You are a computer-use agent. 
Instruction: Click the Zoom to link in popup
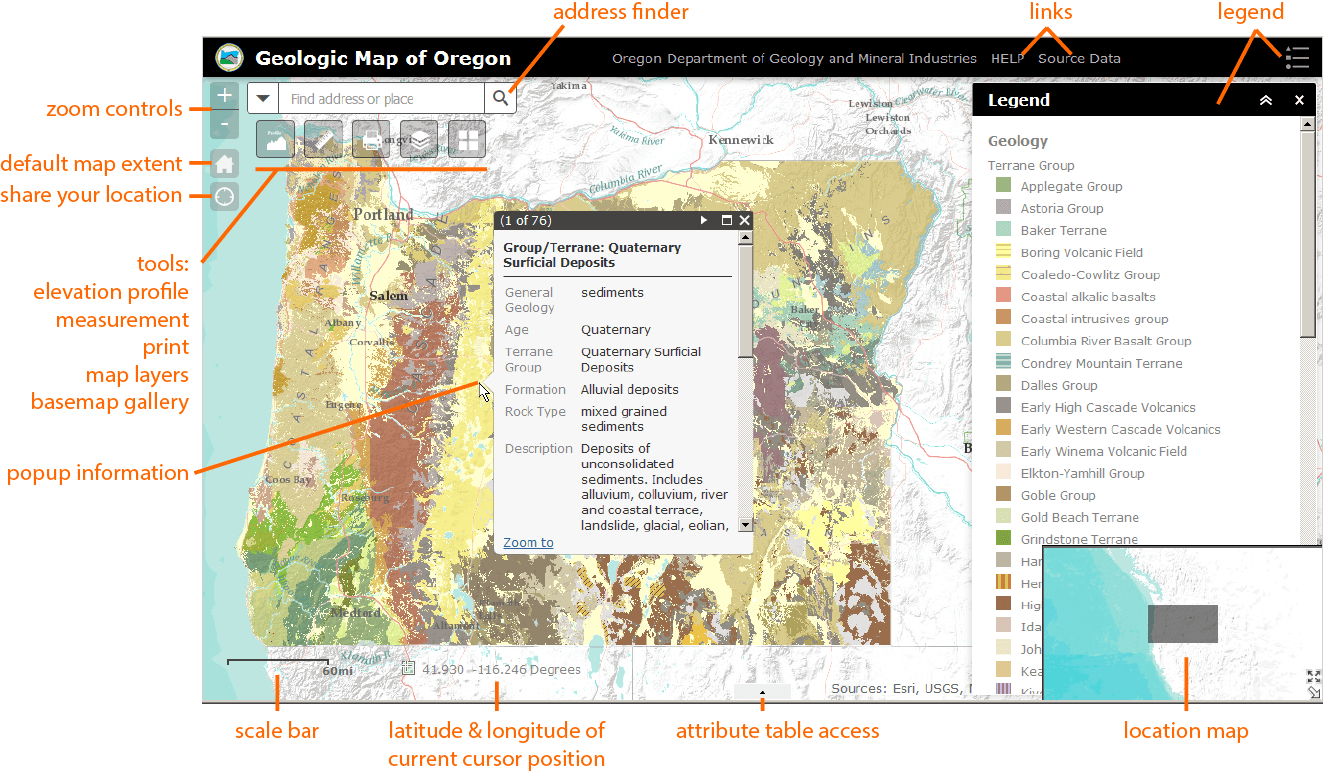pyautogui.click(x=528, y=543)
